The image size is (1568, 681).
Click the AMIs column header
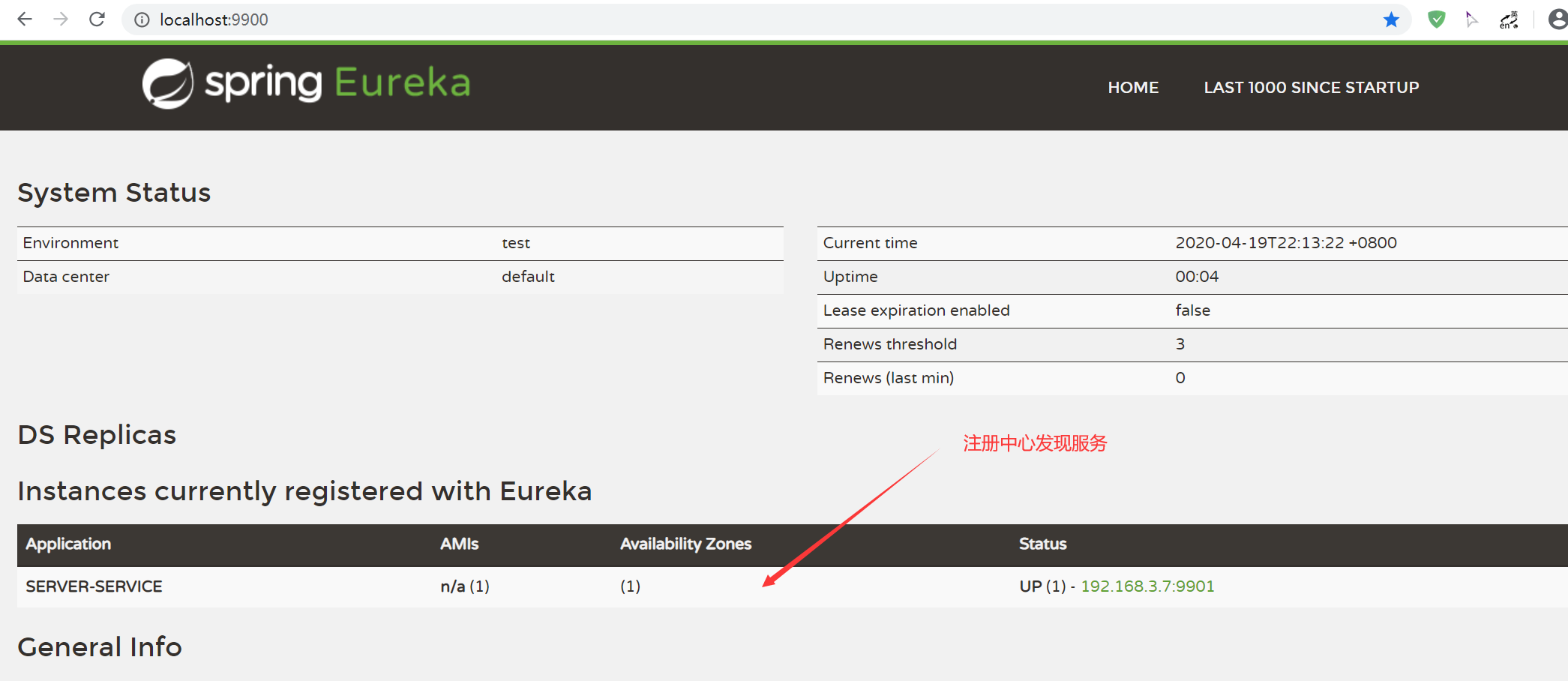click(x=459, y=544)
